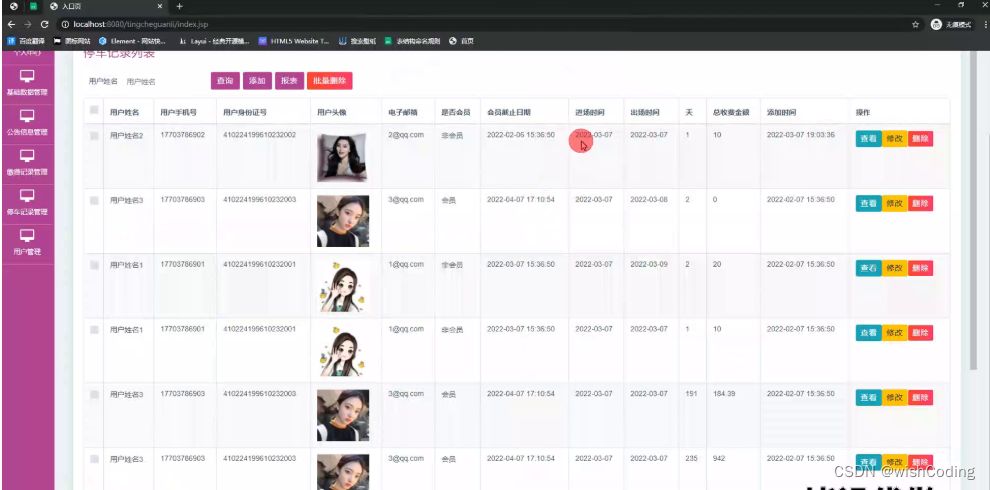990x490 pixels.
Task: Click the 总收费金额 column header
Action: (731, 112)
